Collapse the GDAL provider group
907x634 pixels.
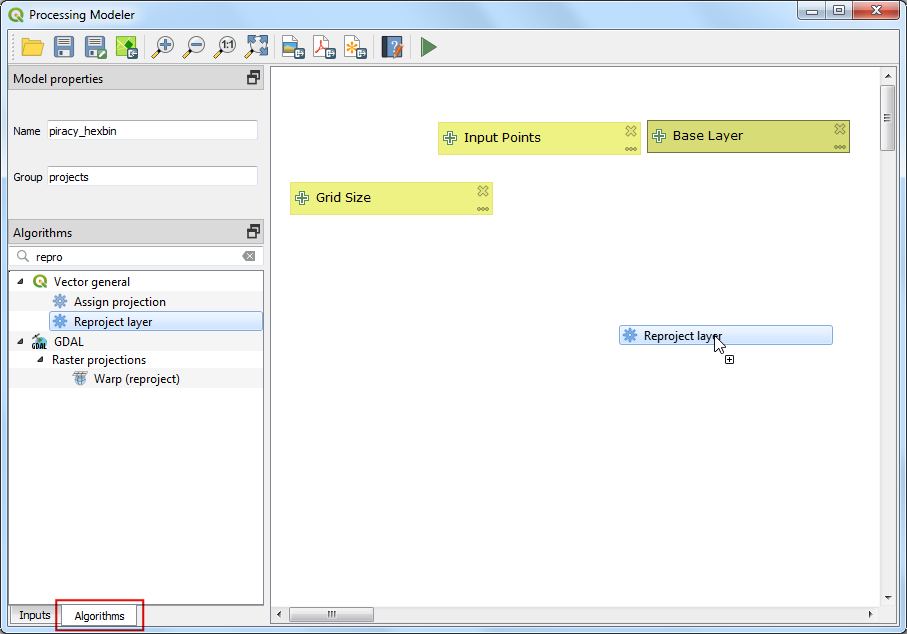point(21,342)
